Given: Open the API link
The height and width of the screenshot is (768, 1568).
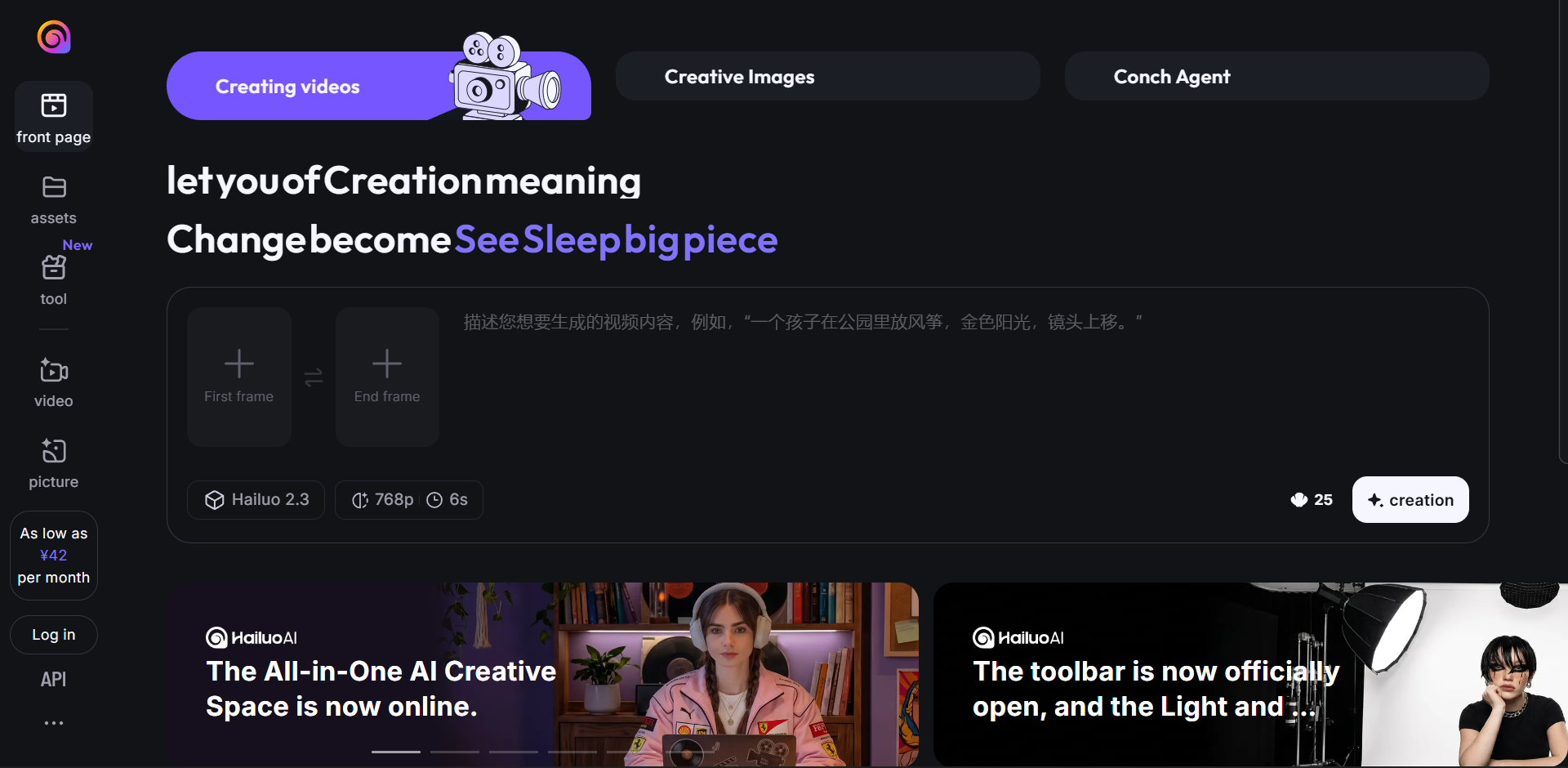Looking at the screenshot, I should [54, 680].
